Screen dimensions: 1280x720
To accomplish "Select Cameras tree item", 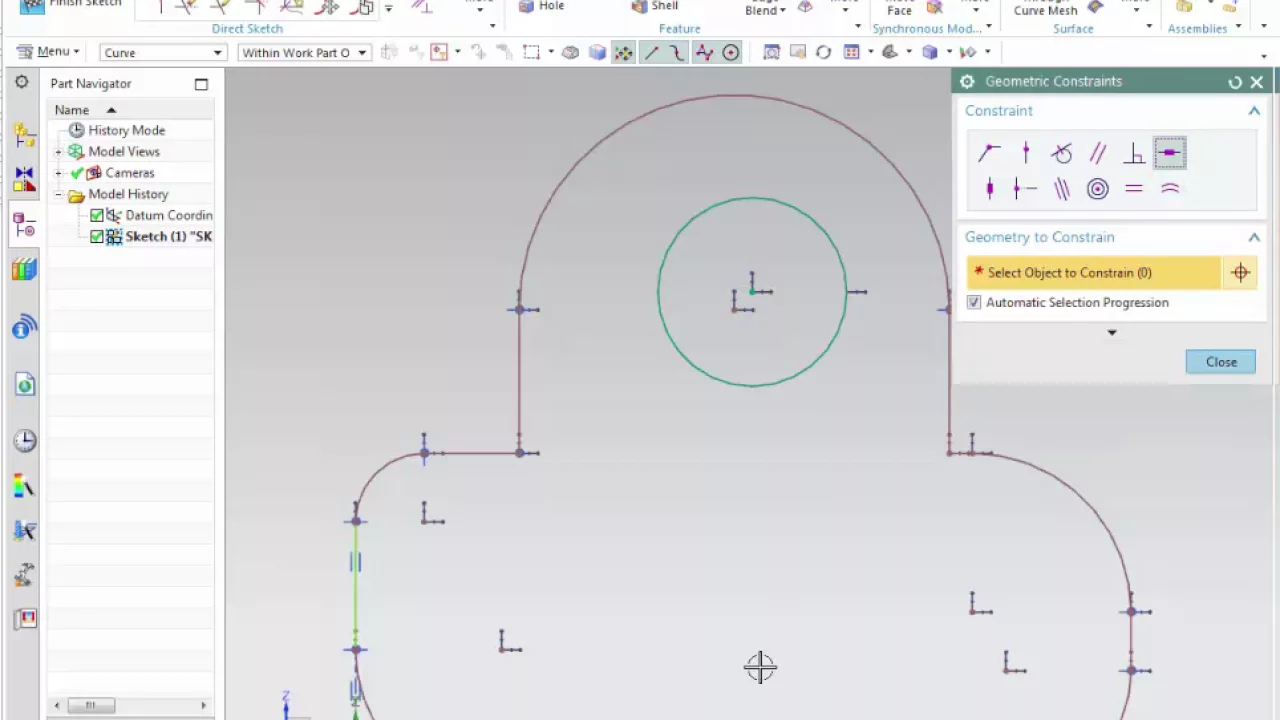I will tap(129, 173).
